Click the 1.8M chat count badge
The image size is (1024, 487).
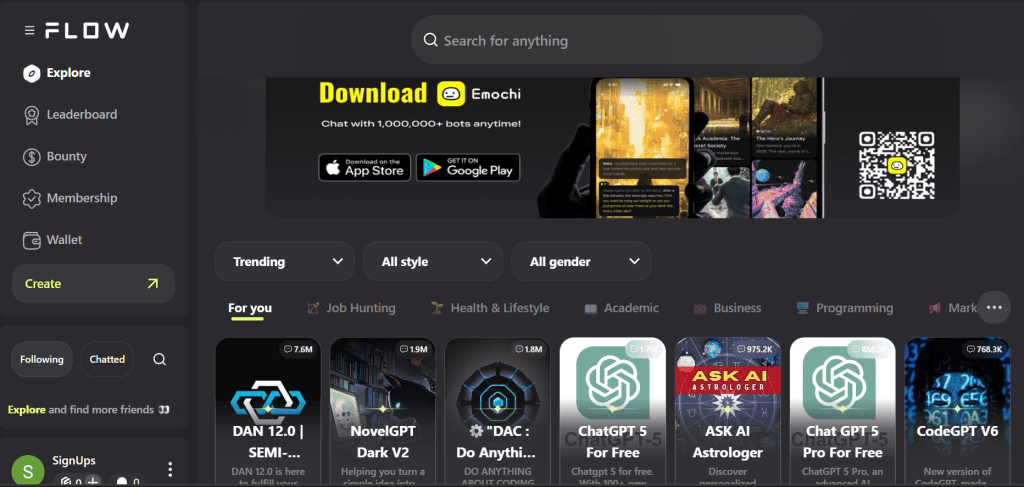click(528, 349)
